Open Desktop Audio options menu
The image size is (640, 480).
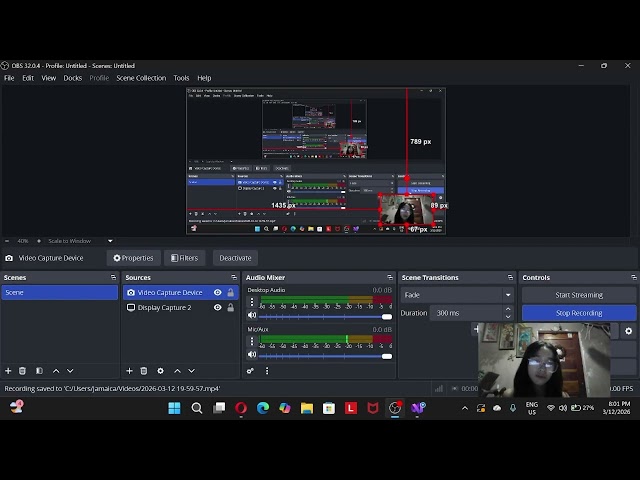pyautogui.click(x=252, y=302)
